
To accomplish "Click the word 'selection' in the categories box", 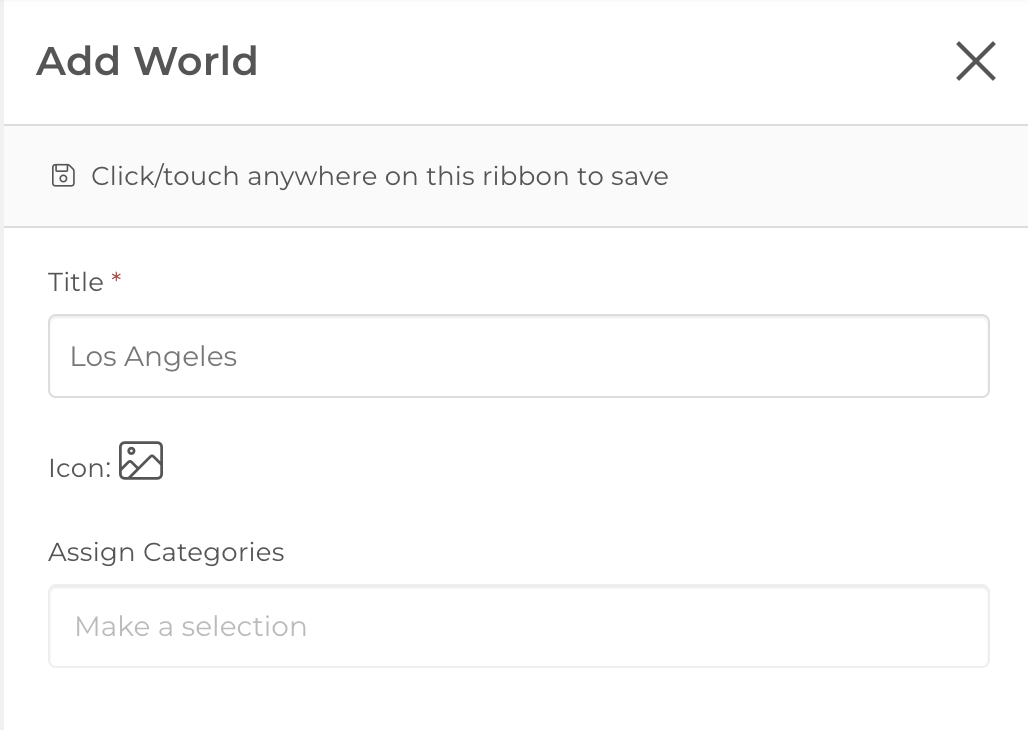I will (244, 627).
